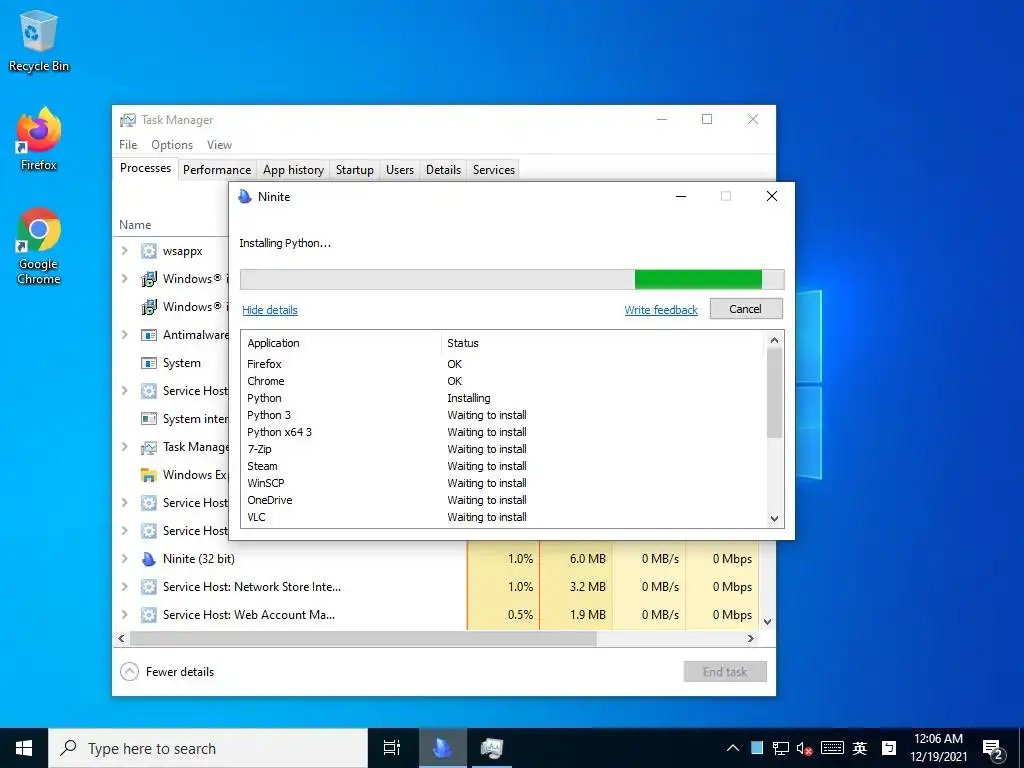Open the View menu in Task Manager
This screenshot has height=768, width=1024.
tap(219, 145)
